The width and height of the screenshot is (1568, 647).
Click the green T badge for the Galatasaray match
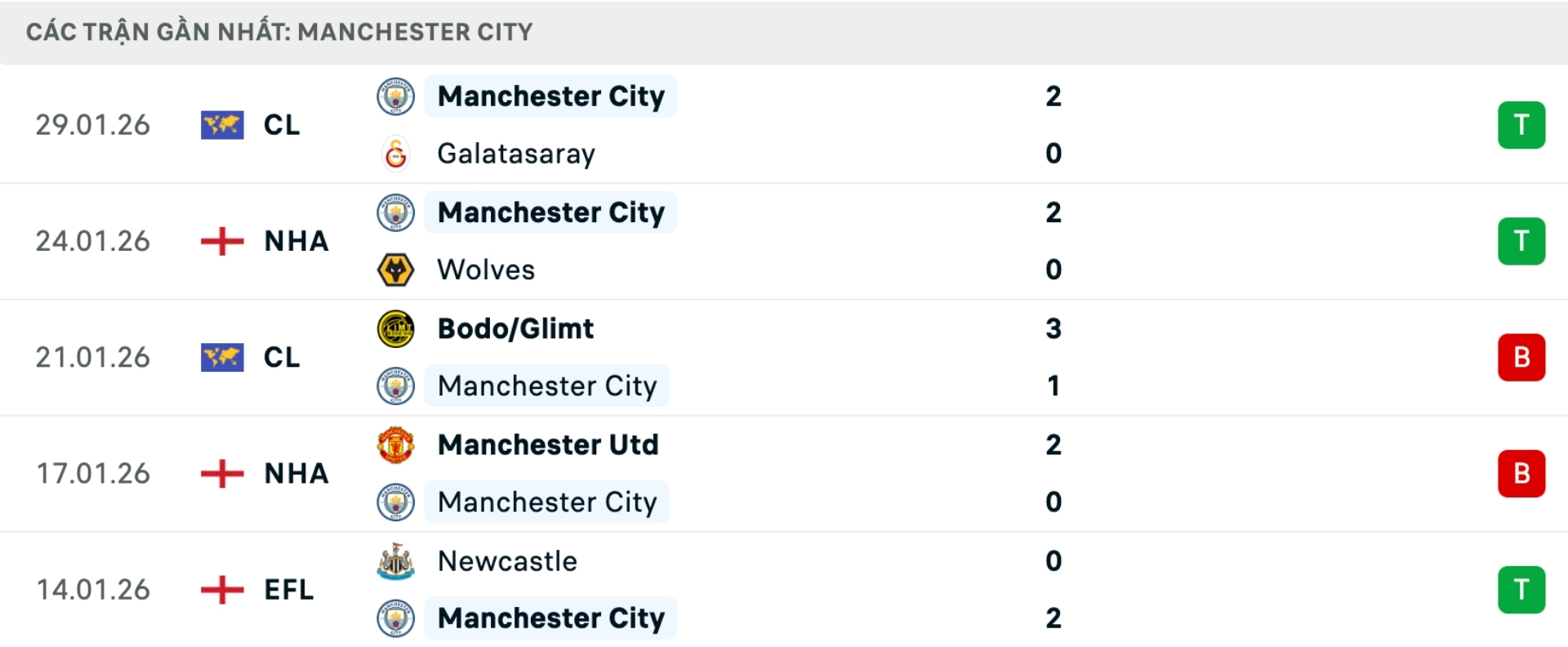coord(1521,124)
